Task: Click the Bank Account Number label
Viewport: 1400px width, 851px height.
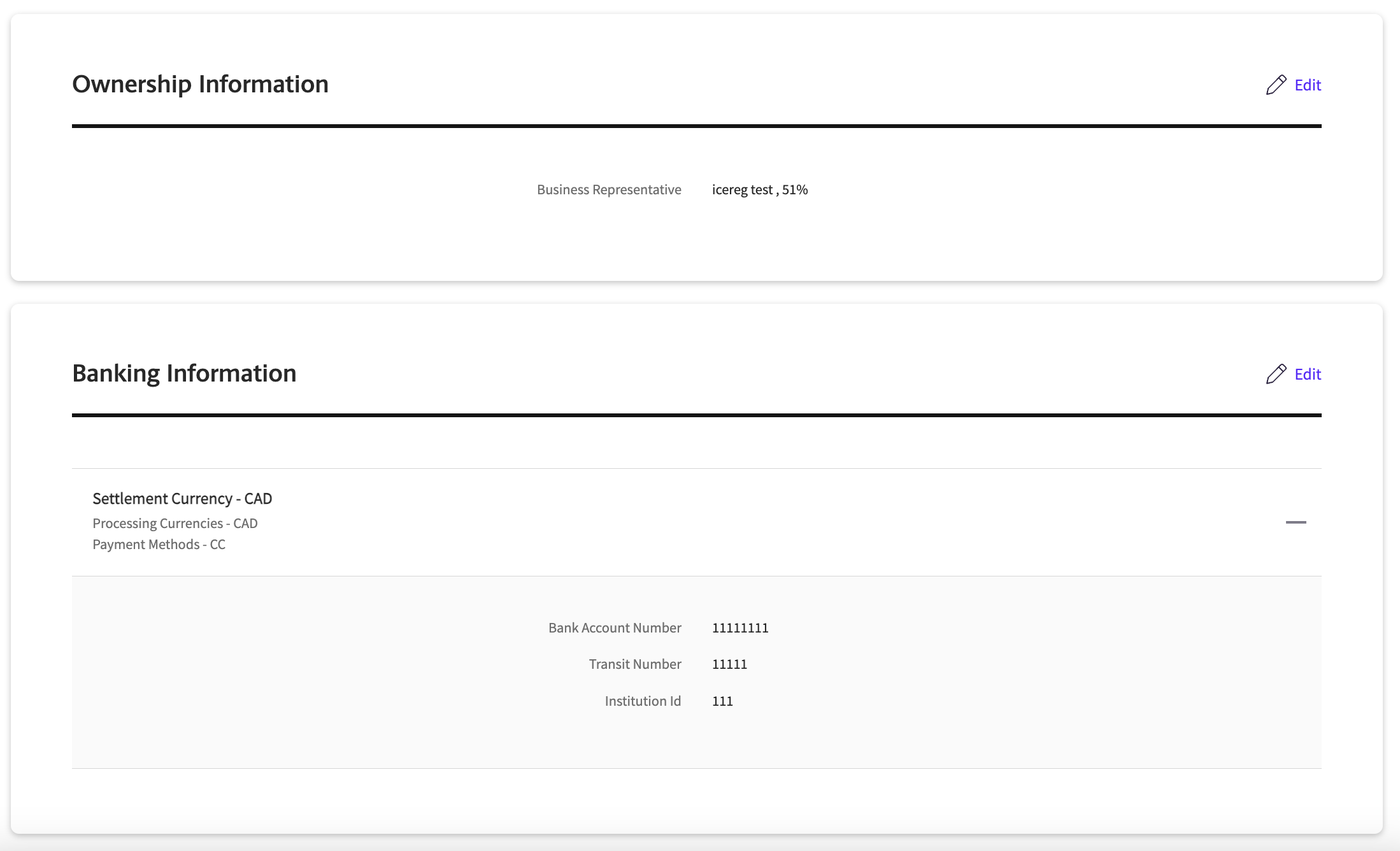Action: 615,628
